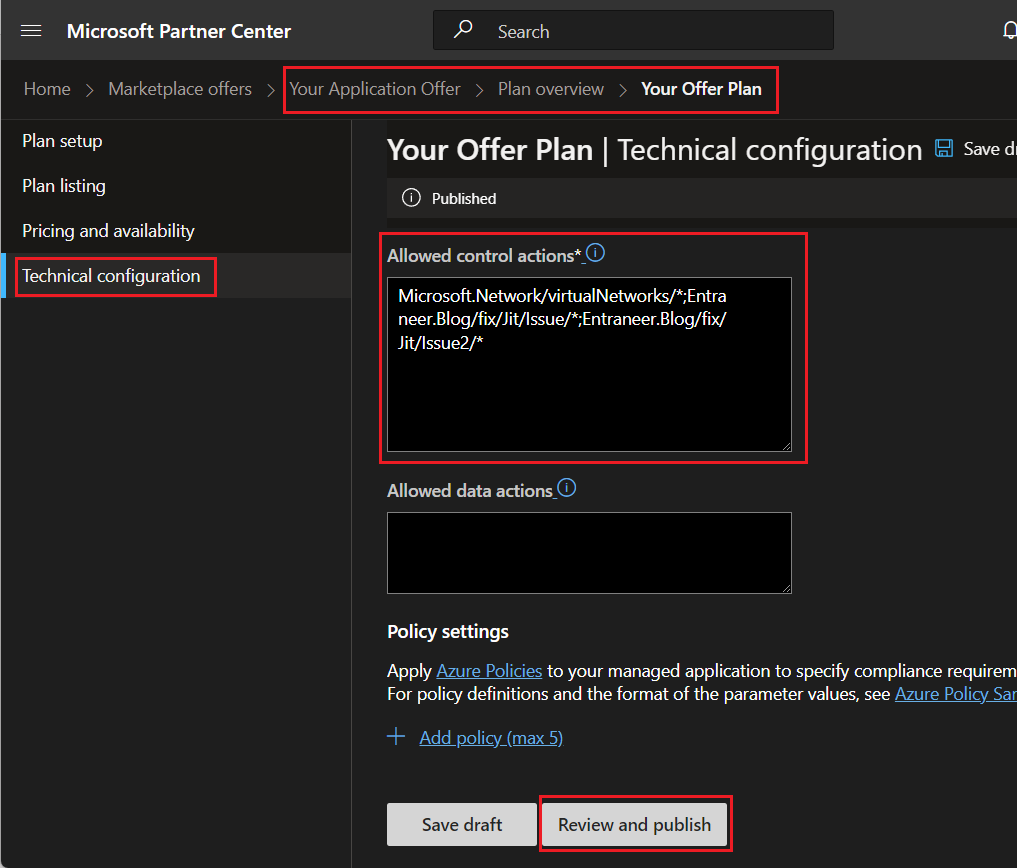Show info for Allowed data actions
This screenshot has width=1017, height=868.
click(x=567, y=487)
